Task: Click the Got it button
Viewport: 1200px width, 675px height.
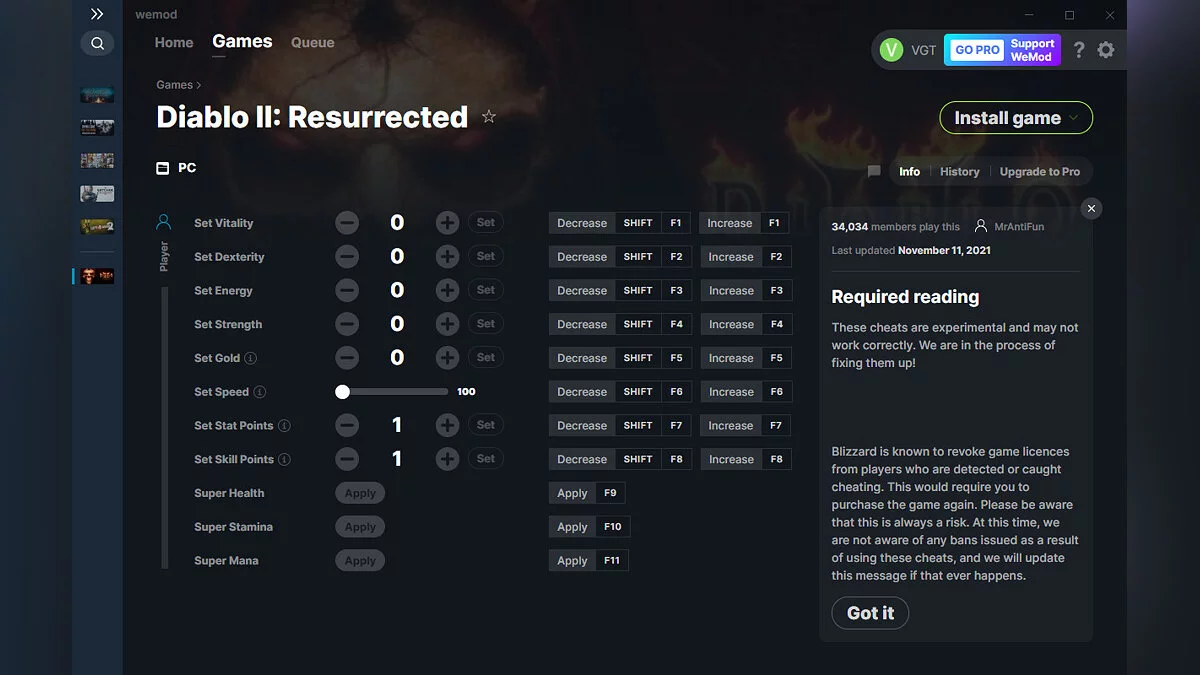Action: 869,613
